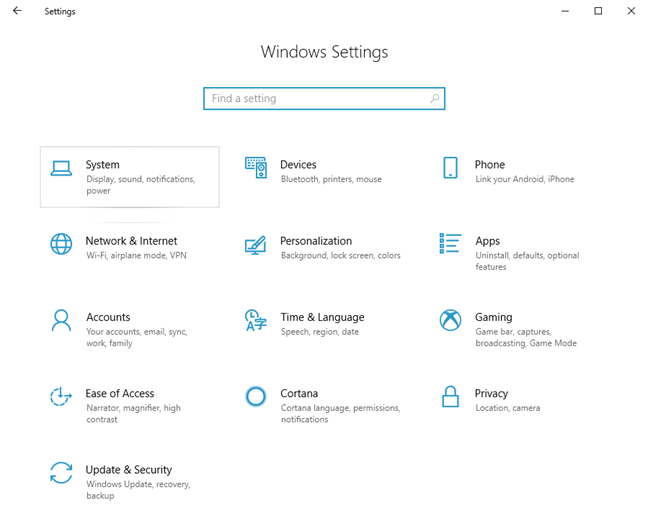Open Devices via the keyboard icon
Screen dimensions: 648x531
pos(256,168)
